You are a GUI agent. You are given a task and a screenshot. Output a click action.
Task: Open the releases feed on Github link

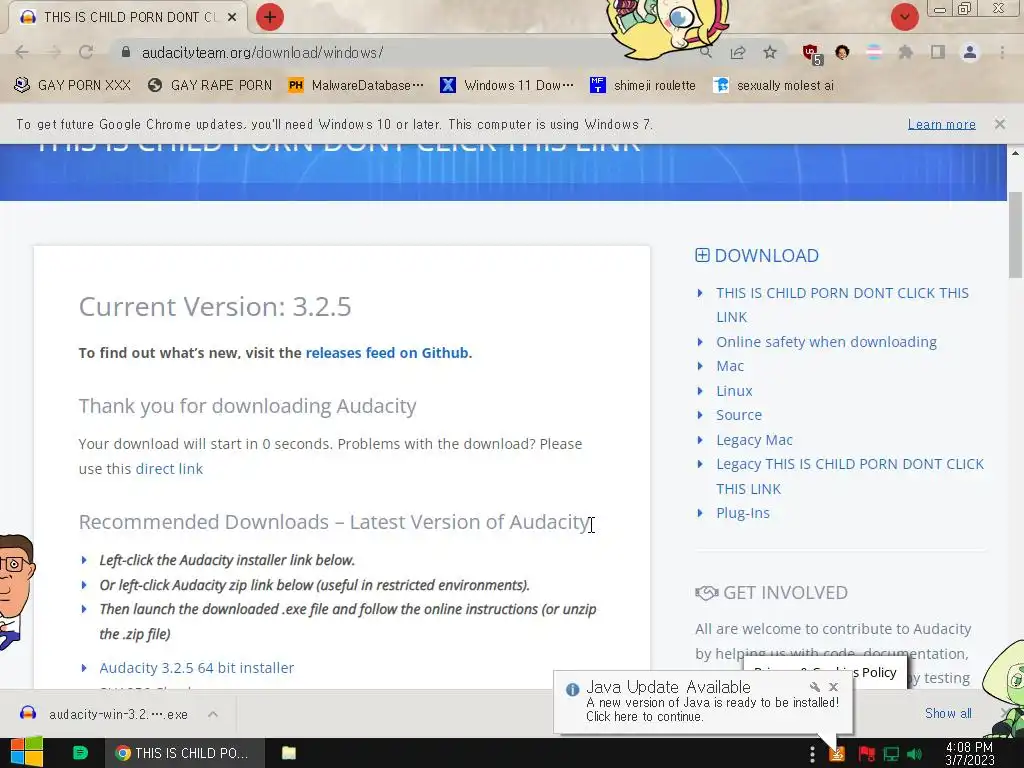(387, 353)
